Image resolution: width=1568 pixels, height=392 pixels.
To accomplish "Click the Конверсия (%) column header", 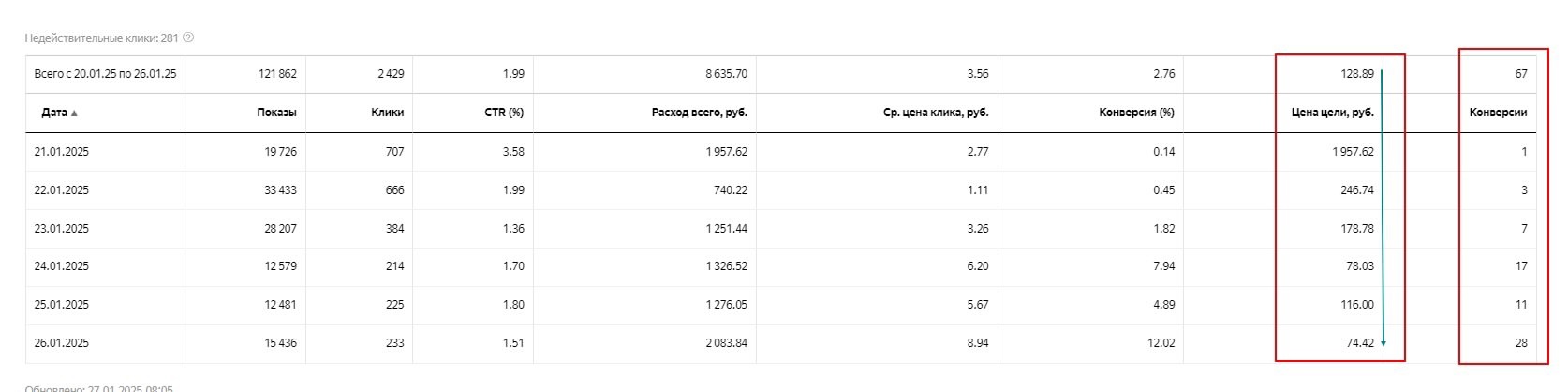I will 1136,113.
